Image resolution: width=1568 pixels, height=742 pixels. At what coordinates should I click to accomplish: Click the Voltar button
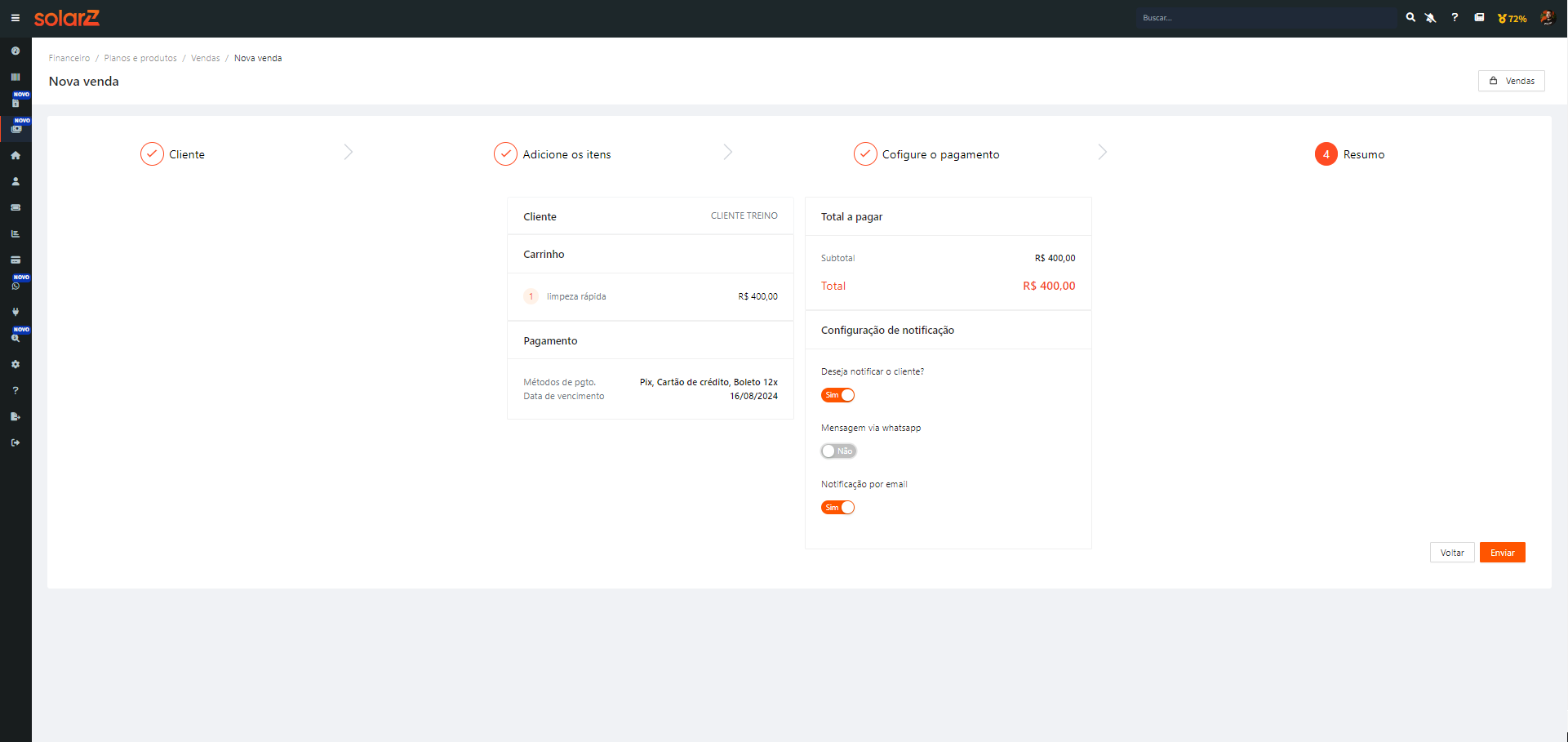[x=1451, y=553]
